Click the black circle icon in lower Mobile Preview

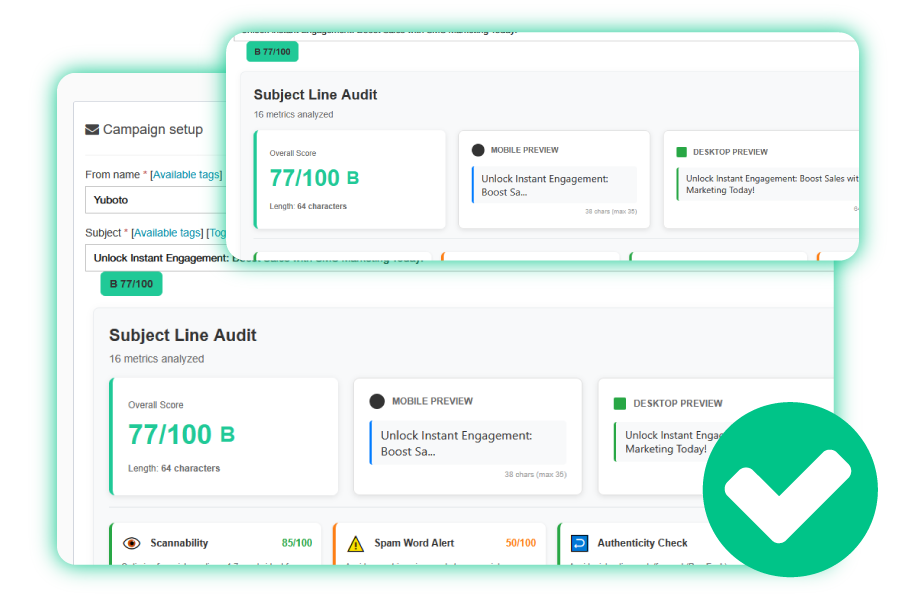tap(377, 401)
